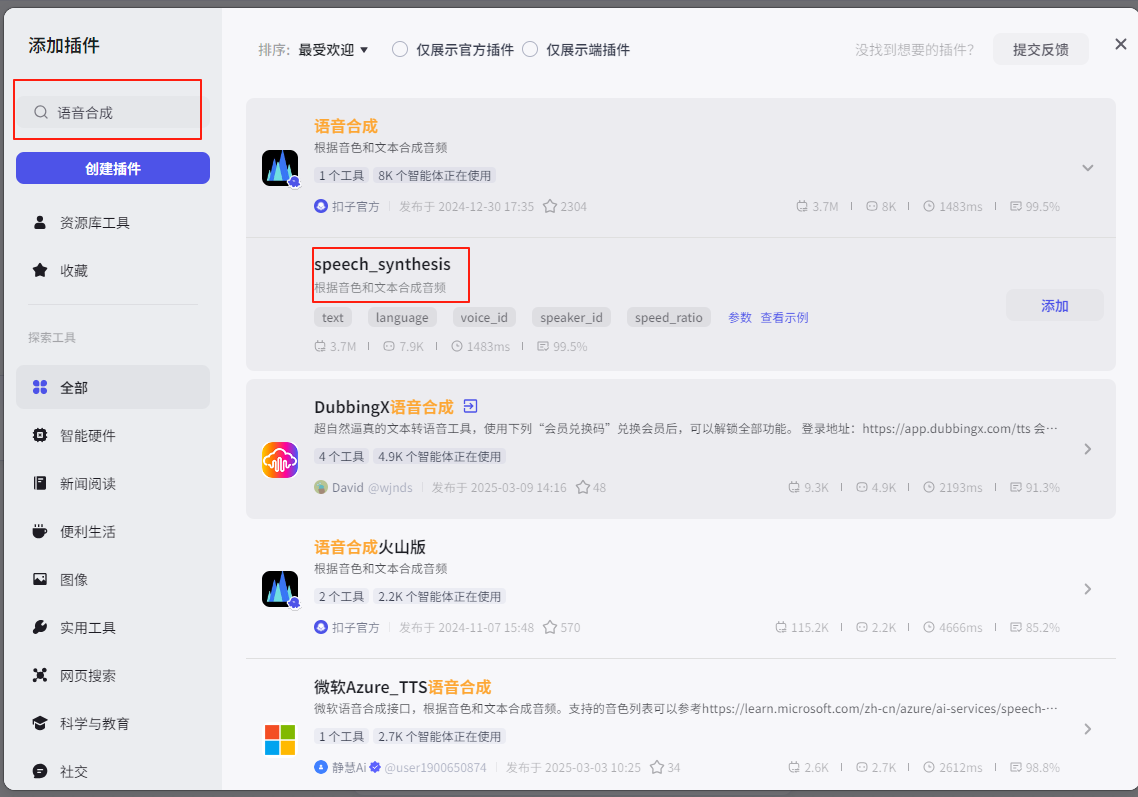Click the speed_ratio parameter tag
This screenshot has width=1138, height=797.
(668, 317)
